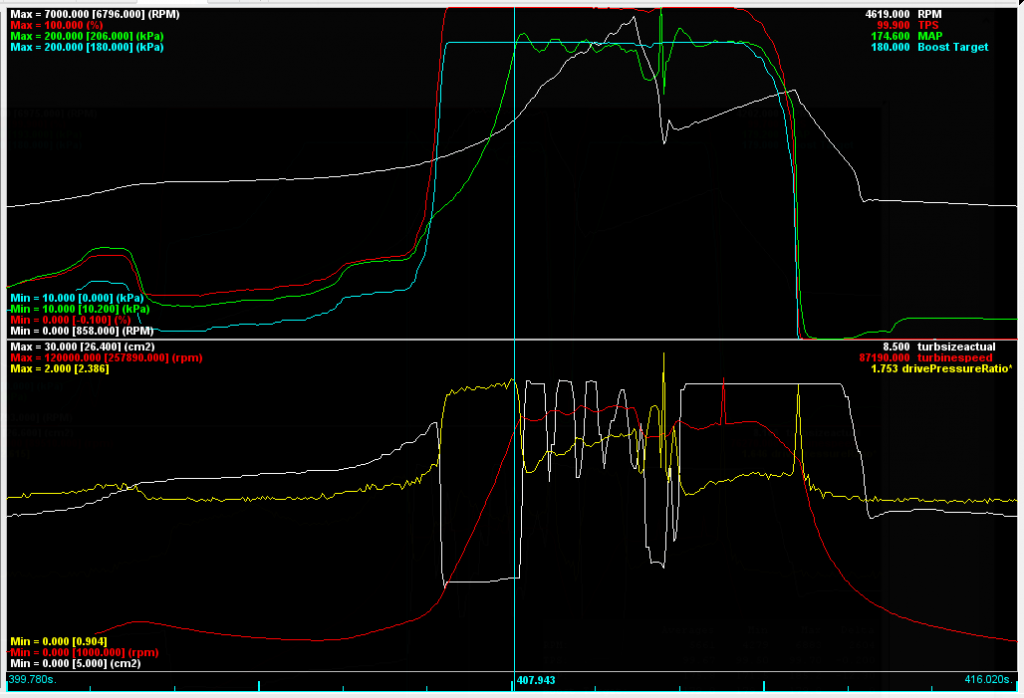Click the Min 0.000 [858.000] RPM label
Viewport: 1024px width, 698px height.
coord(82,331)
